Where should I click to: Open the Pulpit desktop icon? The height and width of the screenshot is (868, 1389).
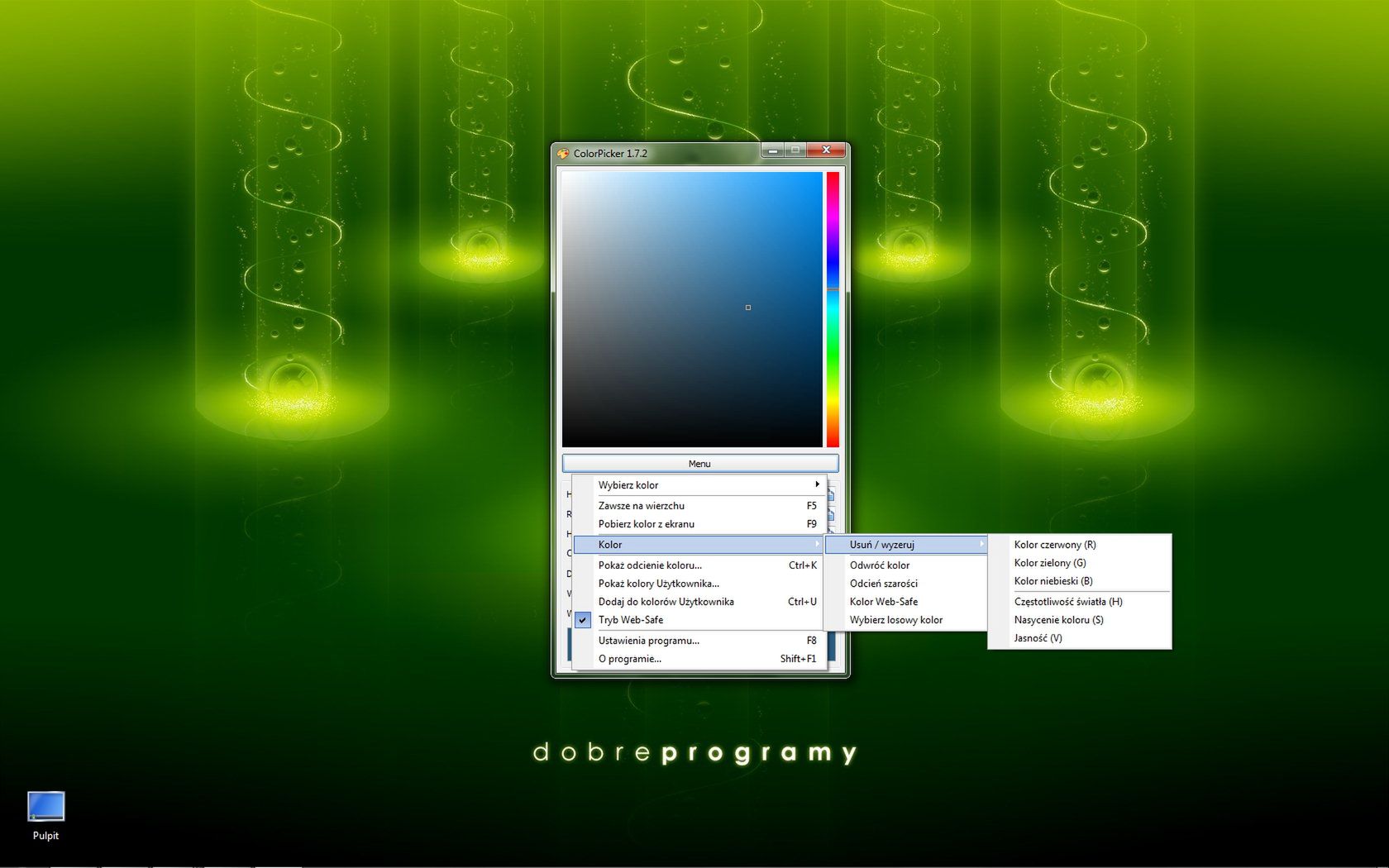click(45, 815)
